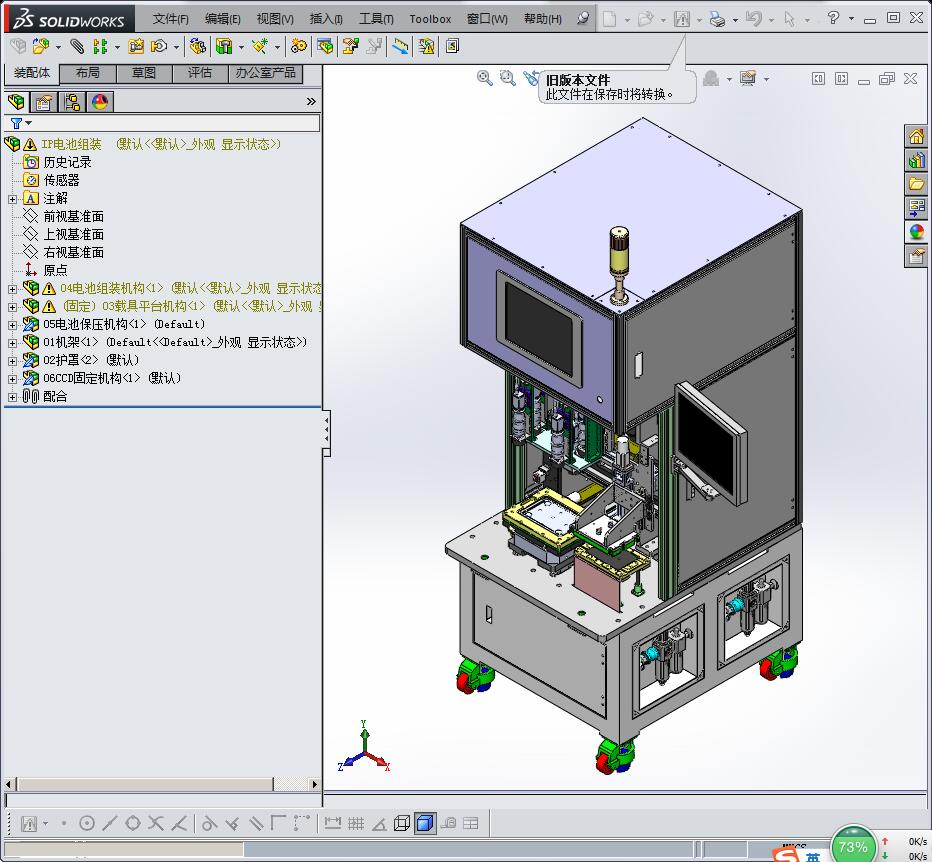Open the ConfigurationManager tab icon
Viewport: 932px width, 862px height.
coord(72,102)
